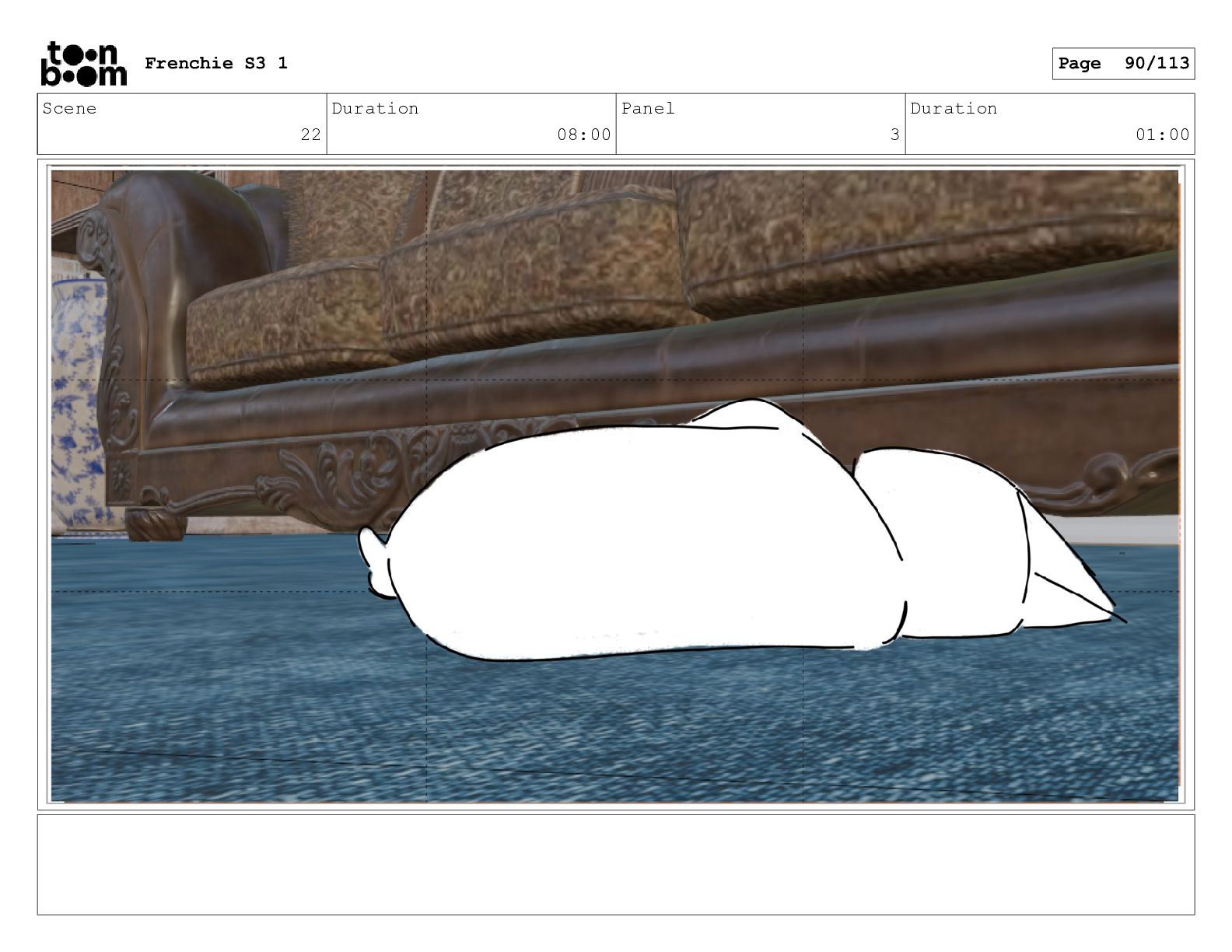
Task: Click the 'Frenchie S3 1' project title
Action: pos(216,63)
